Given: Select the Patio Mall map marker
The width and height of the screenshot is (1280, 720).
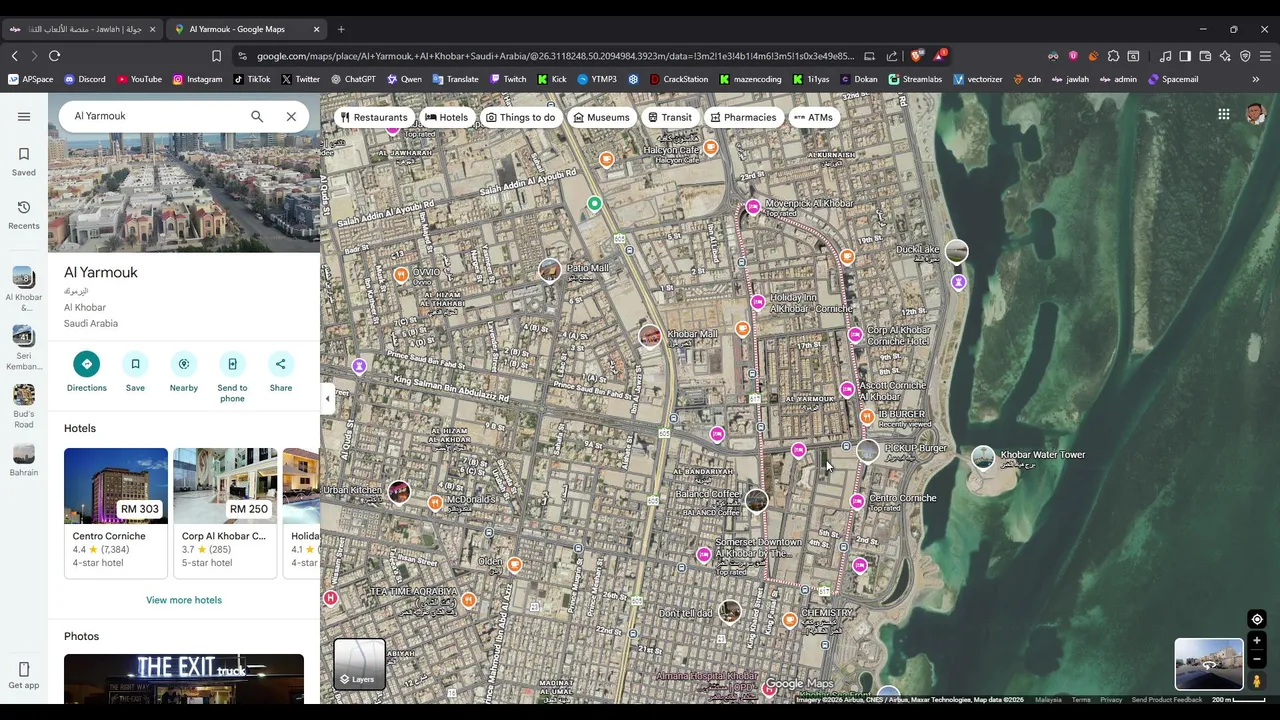Looking at the screenshot, I should (549, 269).
